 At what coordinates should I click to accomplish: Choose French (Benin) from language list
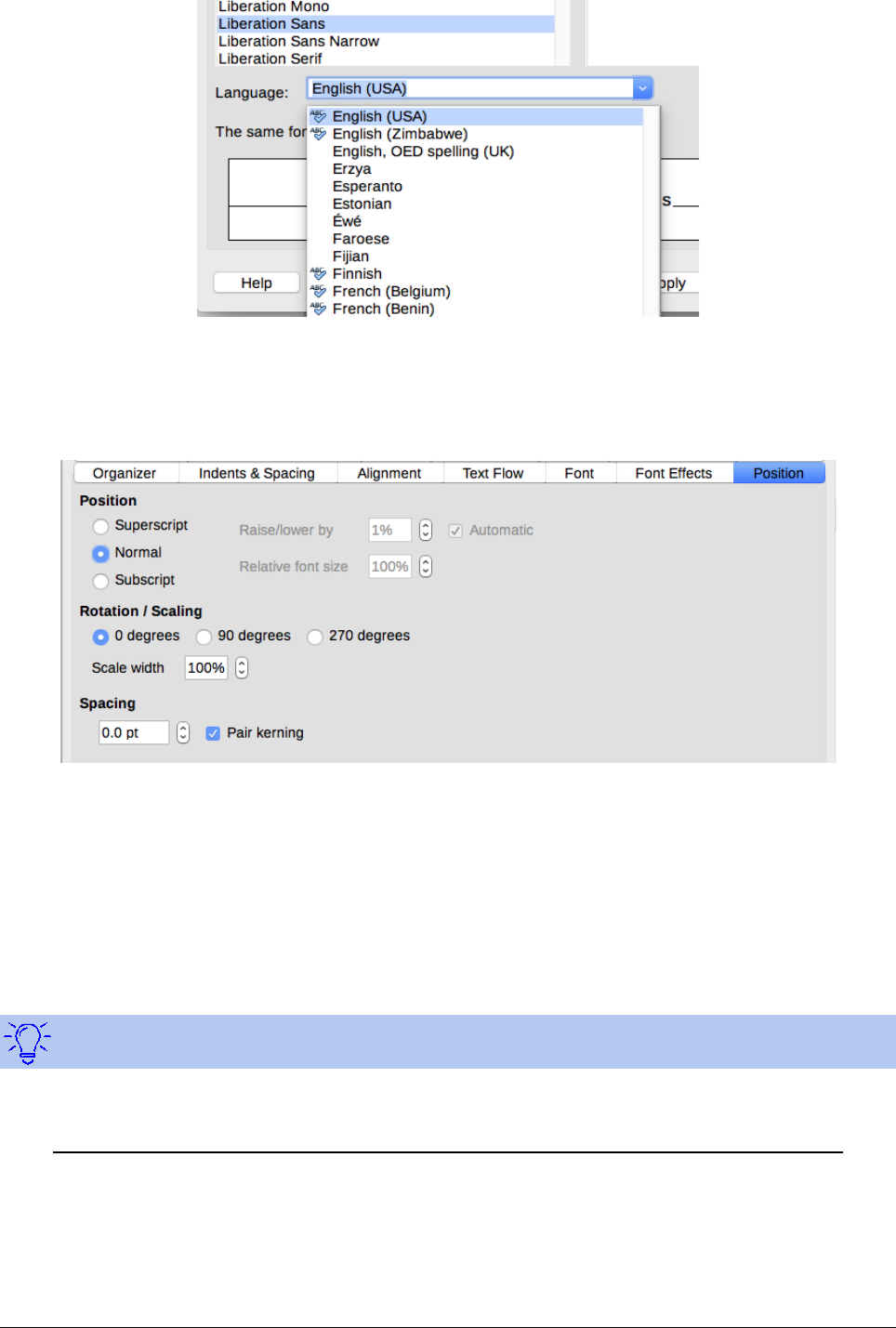pyautogui.click(x=476, y=309)
